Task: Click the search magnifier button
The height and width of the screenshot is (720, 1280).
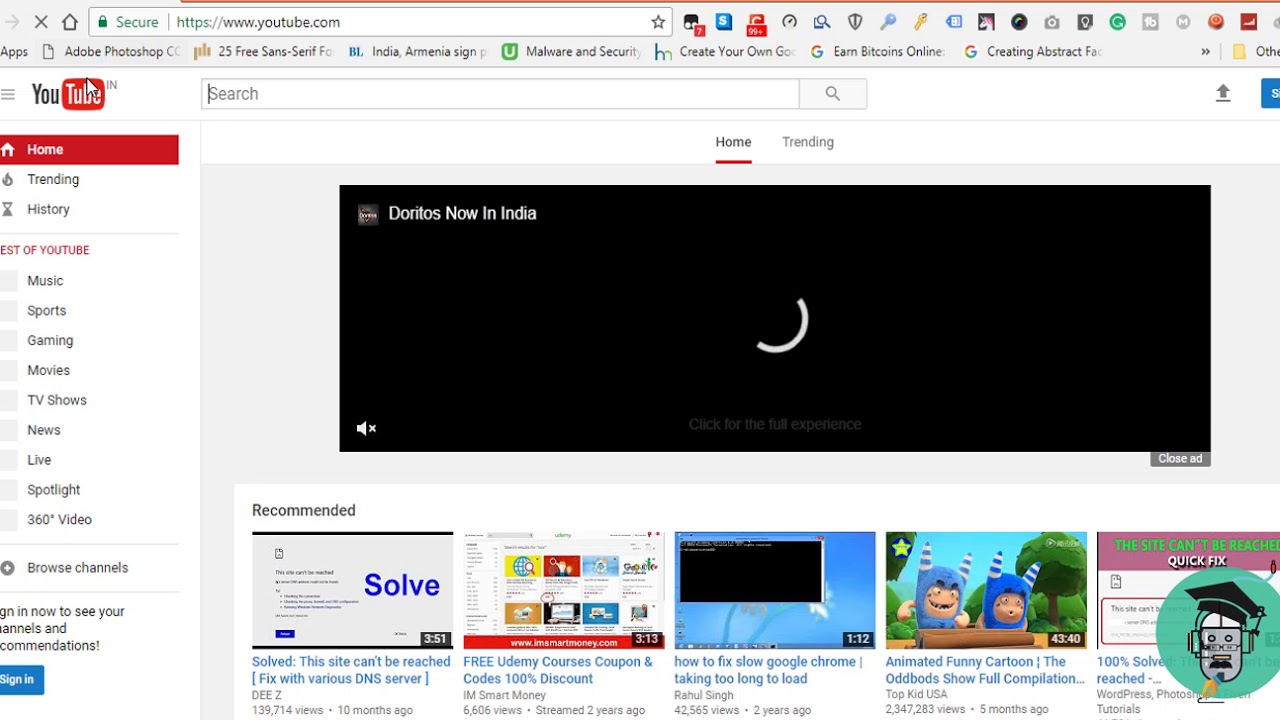Action: pyautogui.click(x=832, y=93)
